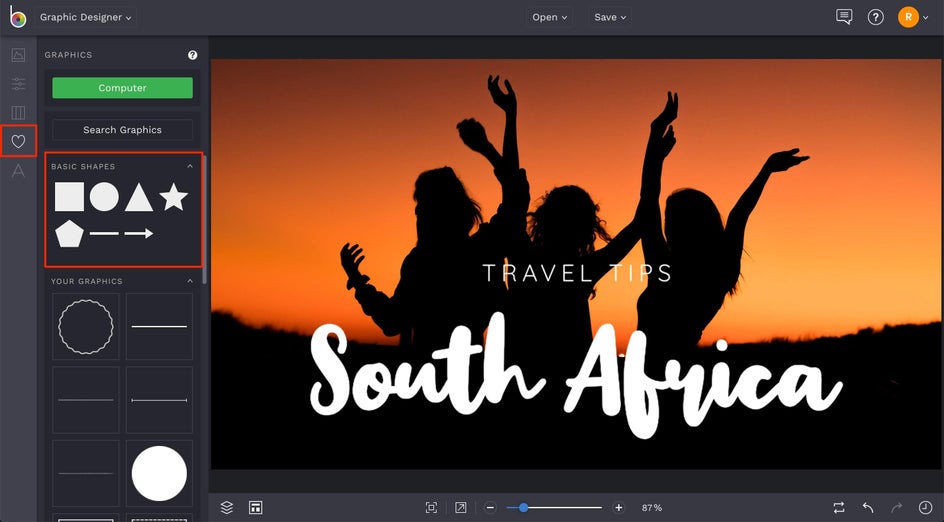944x522 pixels.
Task: Open the Customize sliders sidebar tab
Action: tap(19, 84)
